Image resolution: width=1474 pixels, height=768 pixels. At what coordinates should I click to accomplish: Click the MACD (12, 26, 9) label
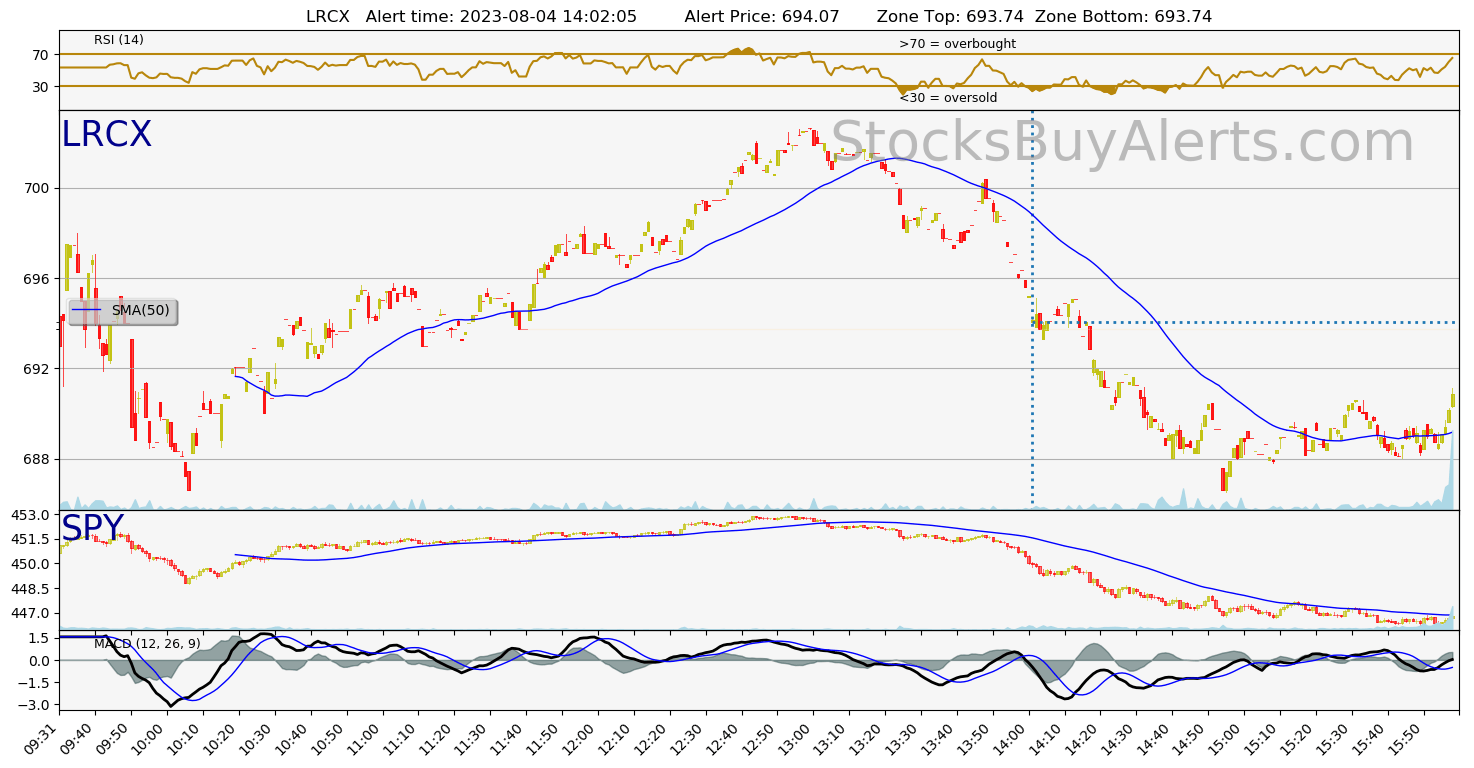[x=147, y=644]
